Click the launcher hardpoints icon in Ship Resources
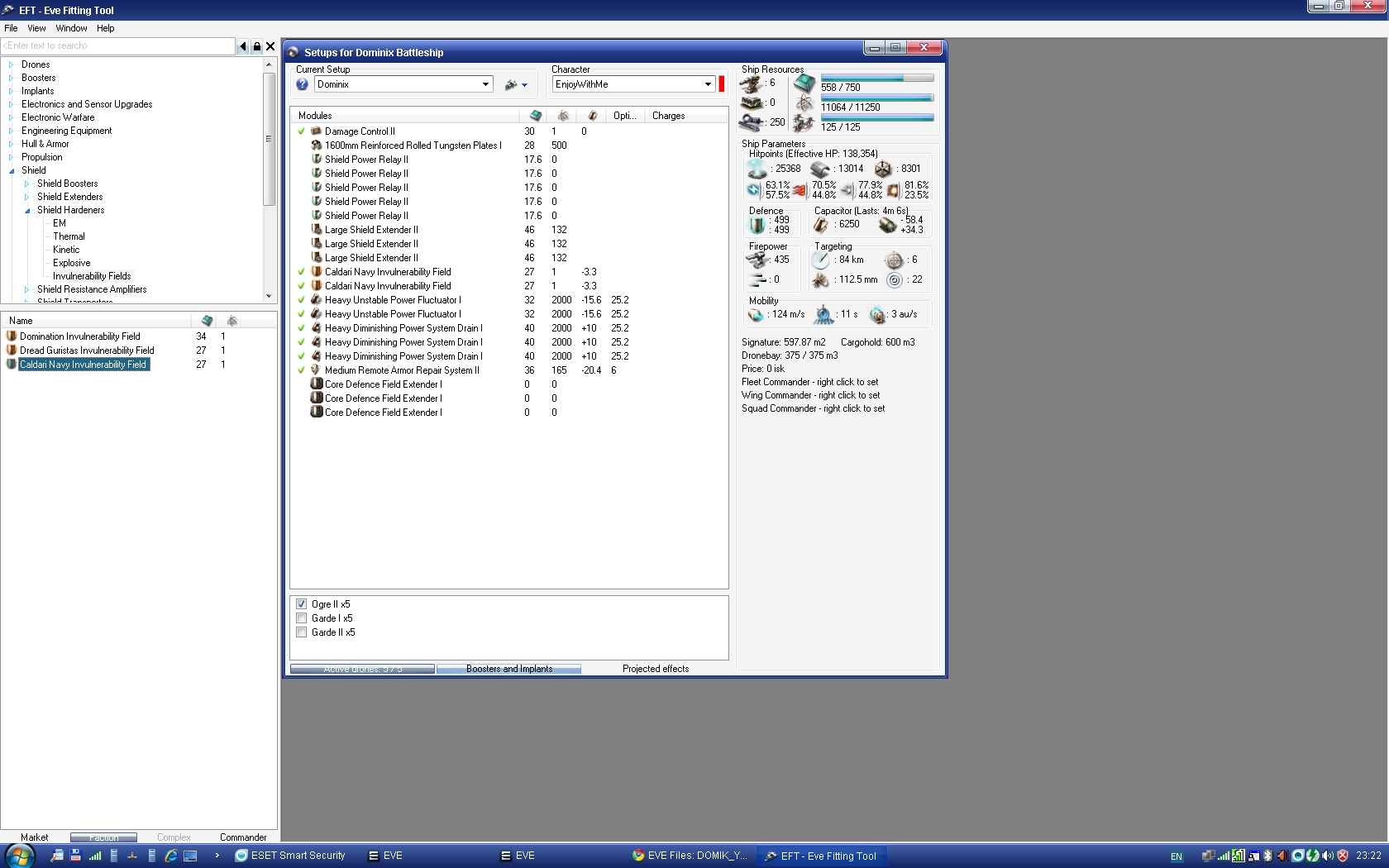This screenshot has width=1389, height=868. pos(751,103)
